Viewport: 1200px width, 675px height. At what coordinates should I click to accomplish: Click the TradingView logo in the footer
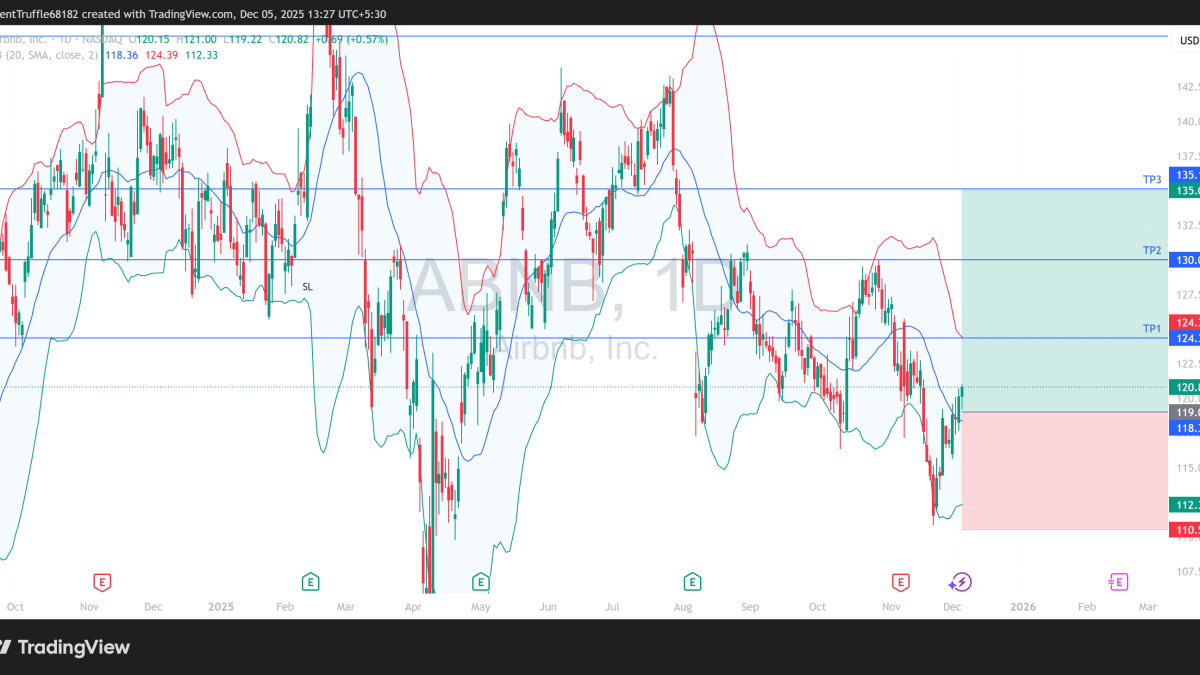(x=66, y=647)
